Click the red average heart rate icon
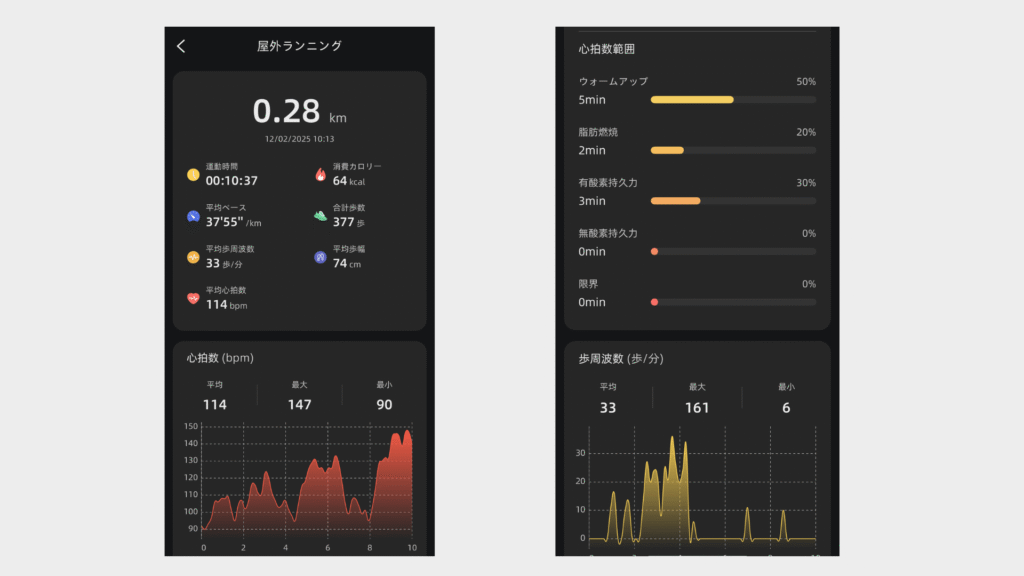This screenshot has width=1024, height=576. coord(193,298)
